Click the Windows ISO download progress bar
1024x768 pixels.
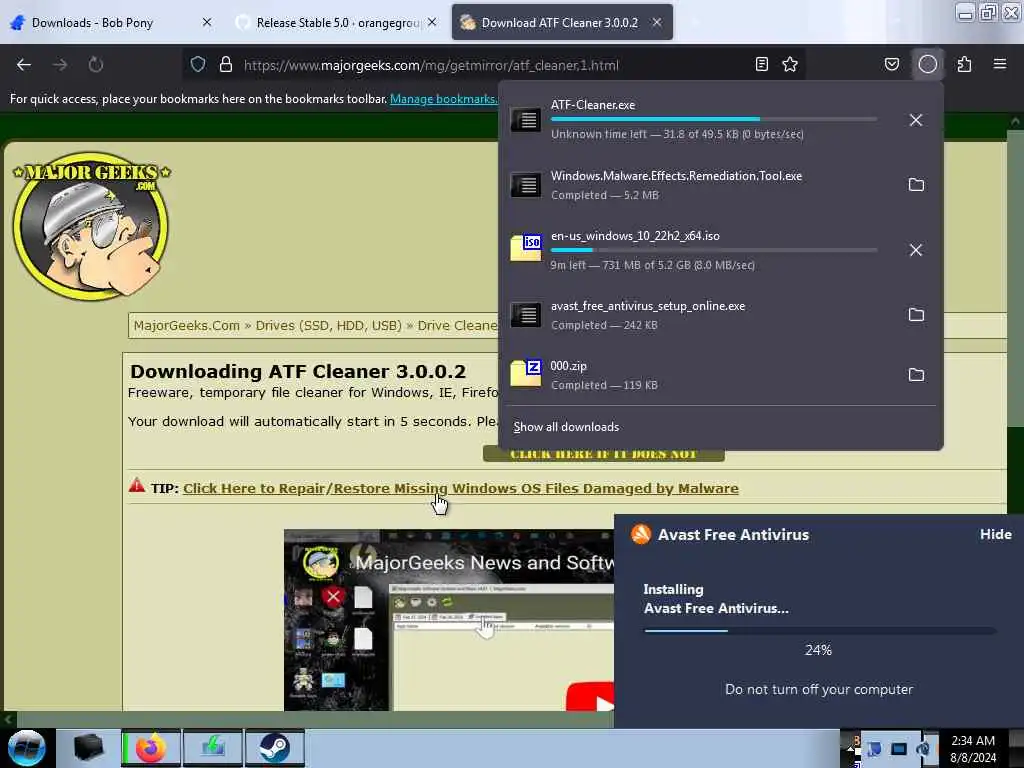pyautogui.click(x=714, y=250)
